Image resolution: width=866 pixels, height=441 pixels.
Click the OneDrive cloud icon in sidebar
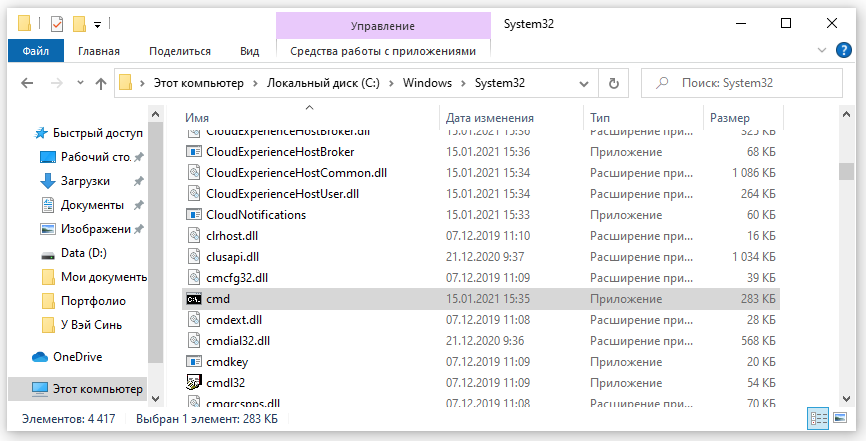click(40, 356)
